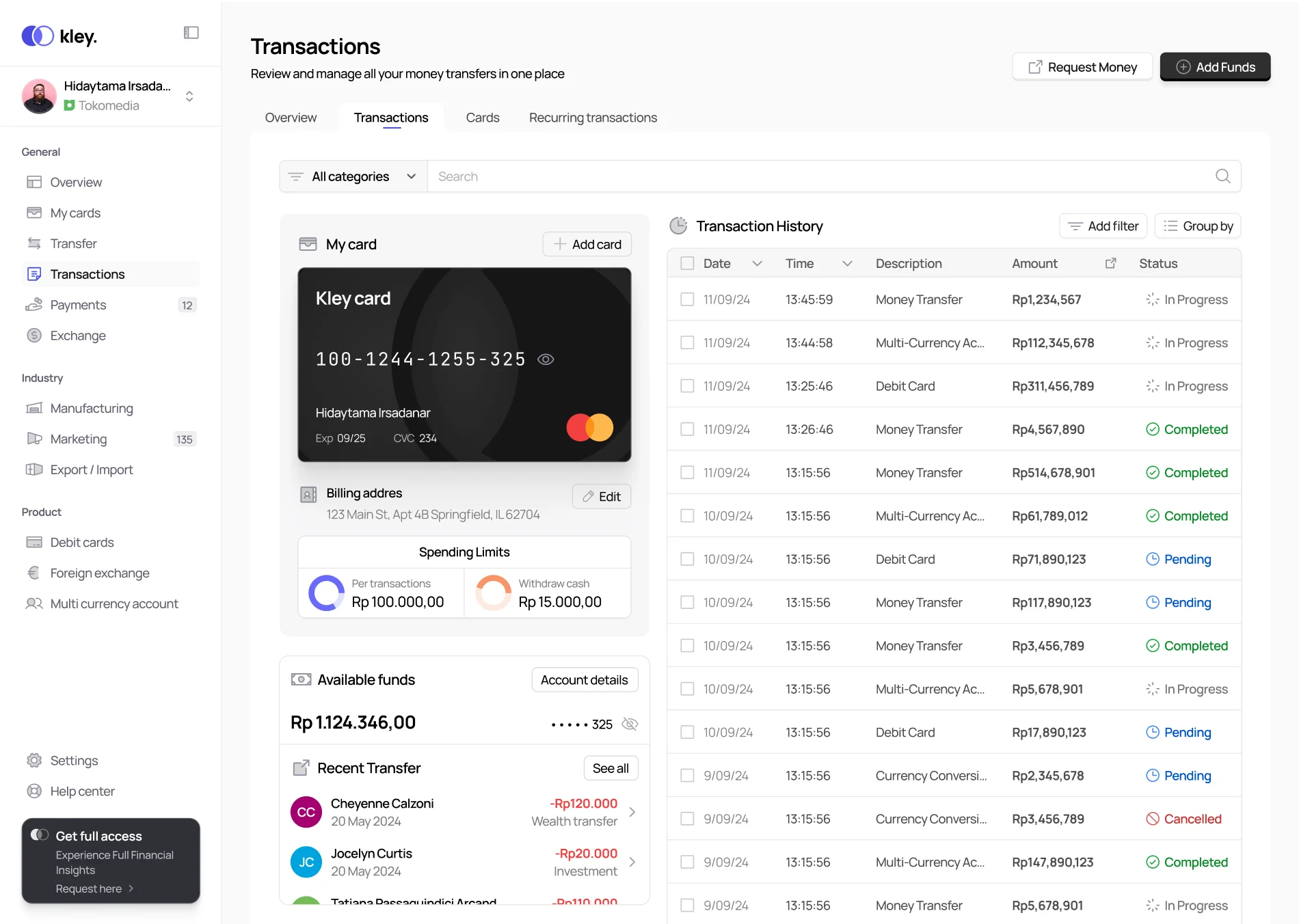Open Exchange from the sidebar
Image resolution: width=1299 pixels, height=924 pixels.
coord(77,336)
